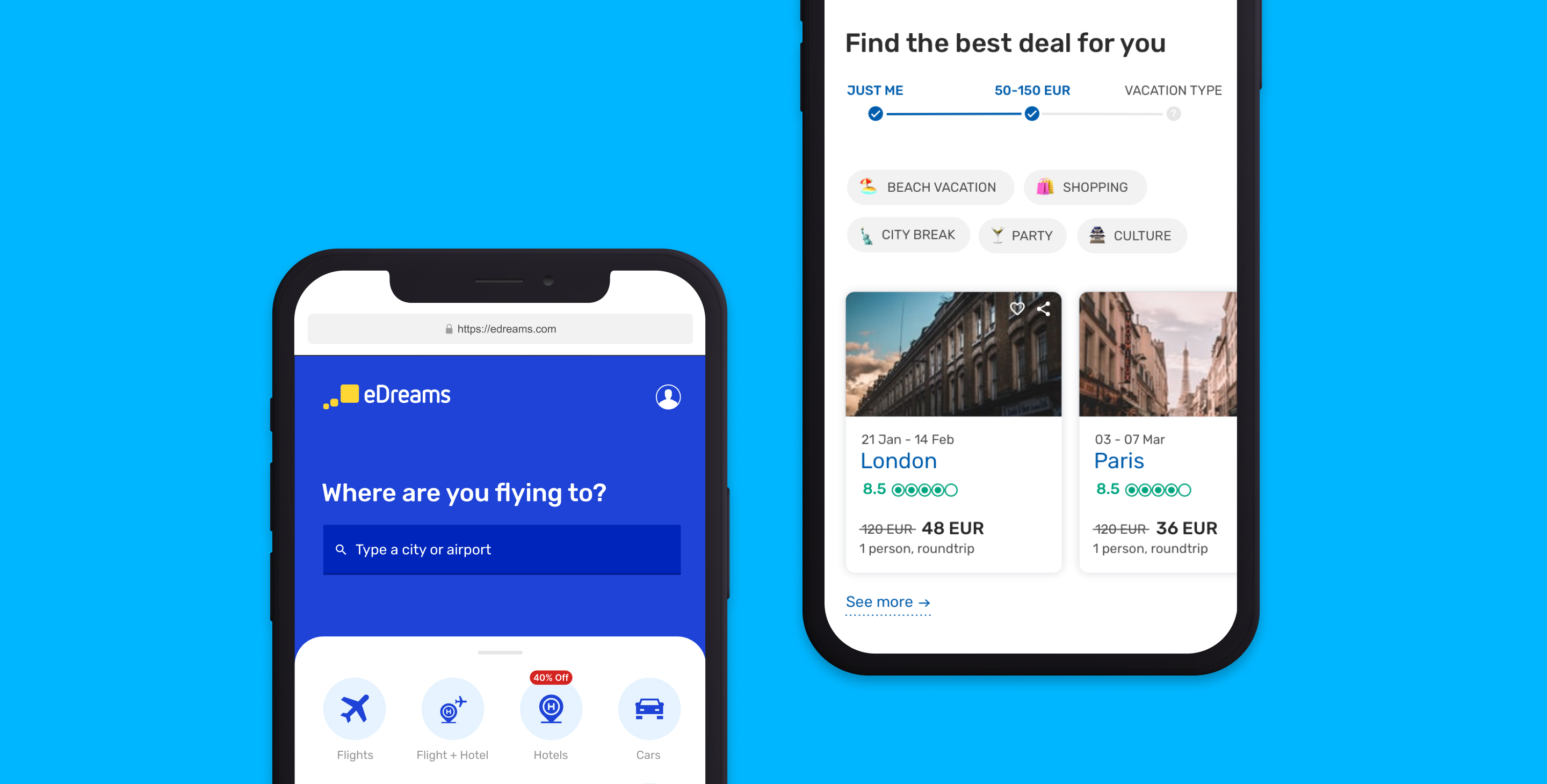Screen dimensions: 1547x784
Task: Click See more destinations arrow
Action: click(x=887, y=602)
